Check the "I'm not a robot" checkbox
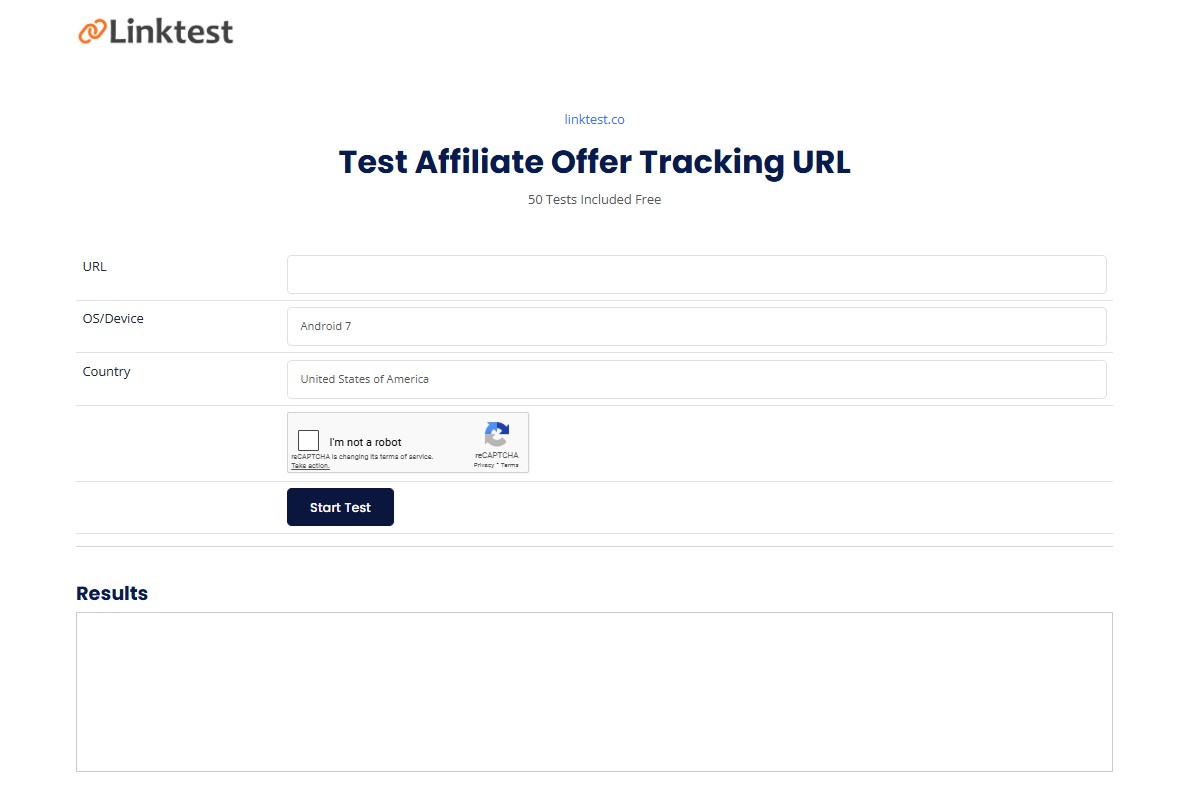 pos(308,440)
